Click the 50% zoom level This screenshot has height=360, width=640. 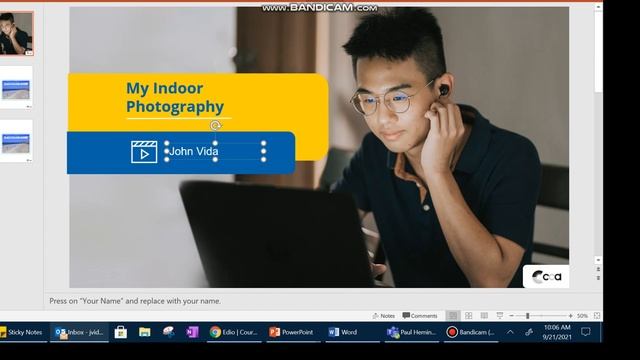tap(582, 316)
